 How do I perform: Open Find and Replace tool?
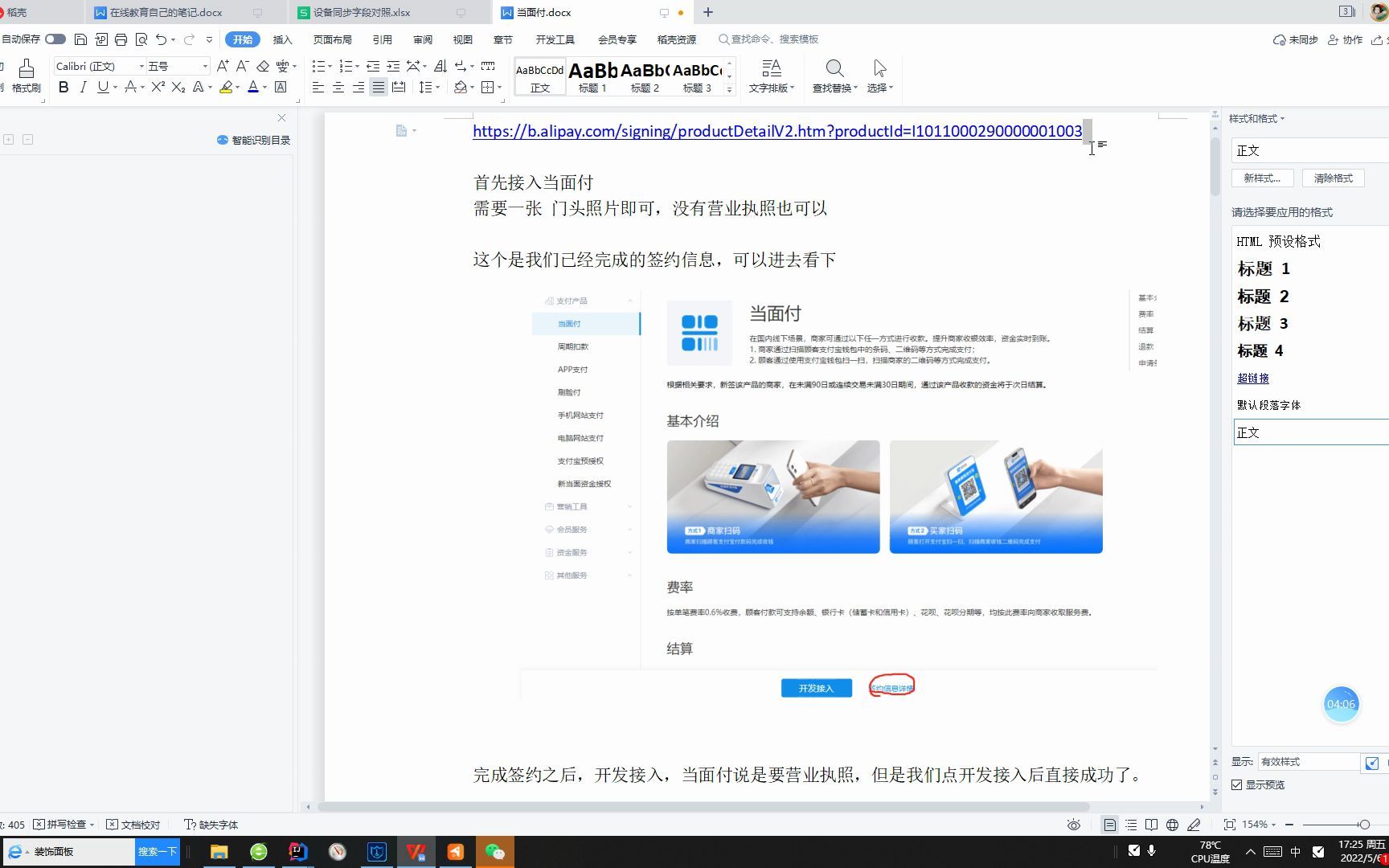pos(834,76)
